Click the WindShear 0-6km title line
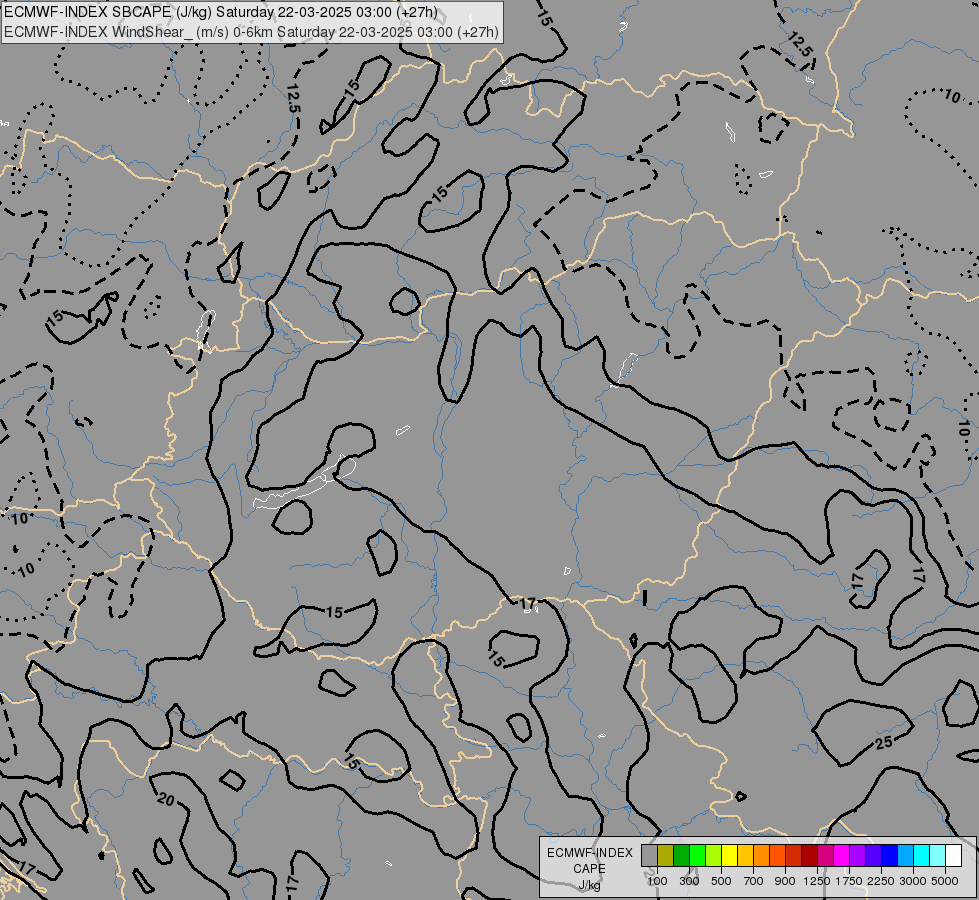Viewport: 979px width, 900px height. point(251,32)
